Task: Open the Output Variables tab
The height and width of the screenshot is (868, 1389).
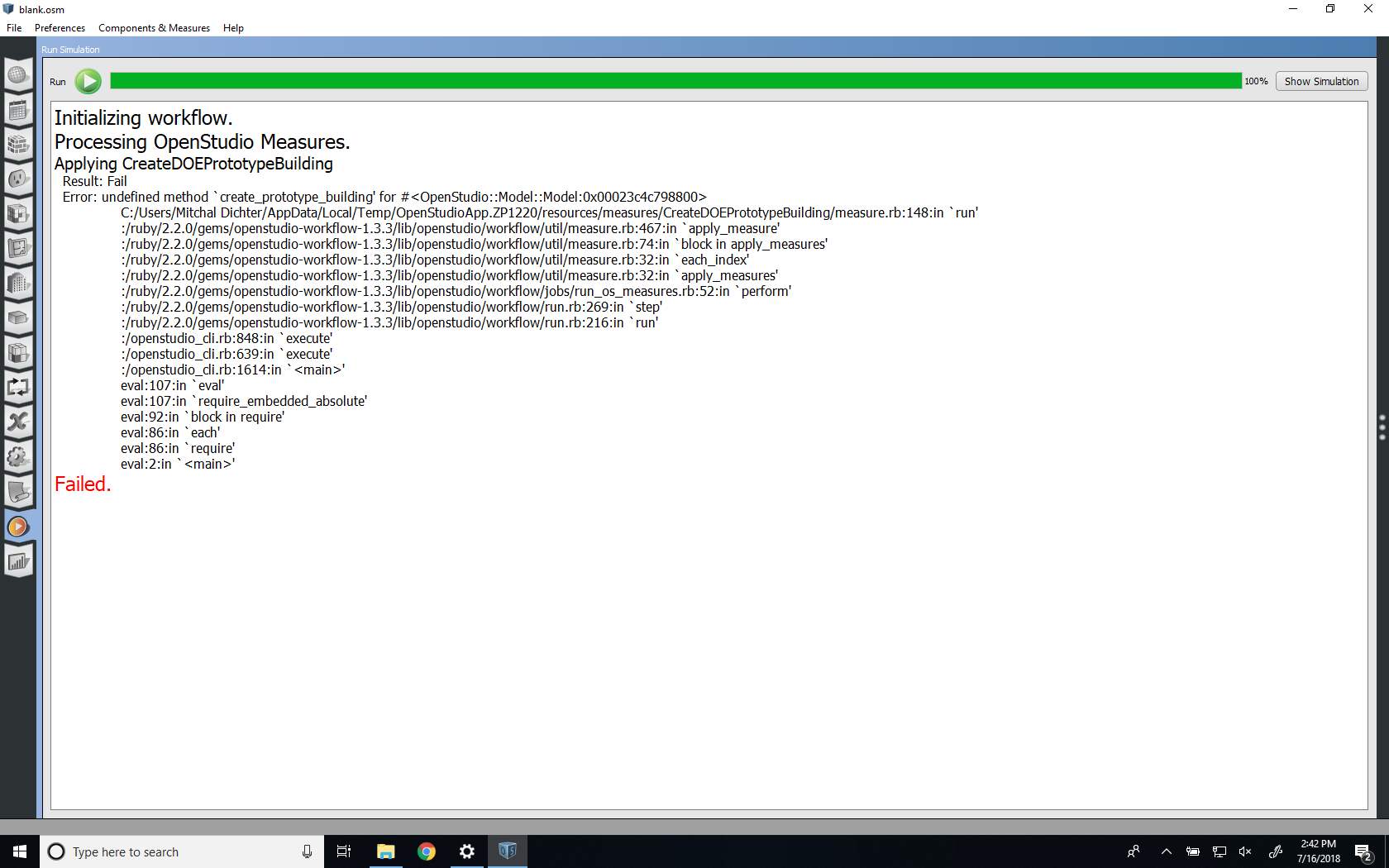Action: (18, 422)
